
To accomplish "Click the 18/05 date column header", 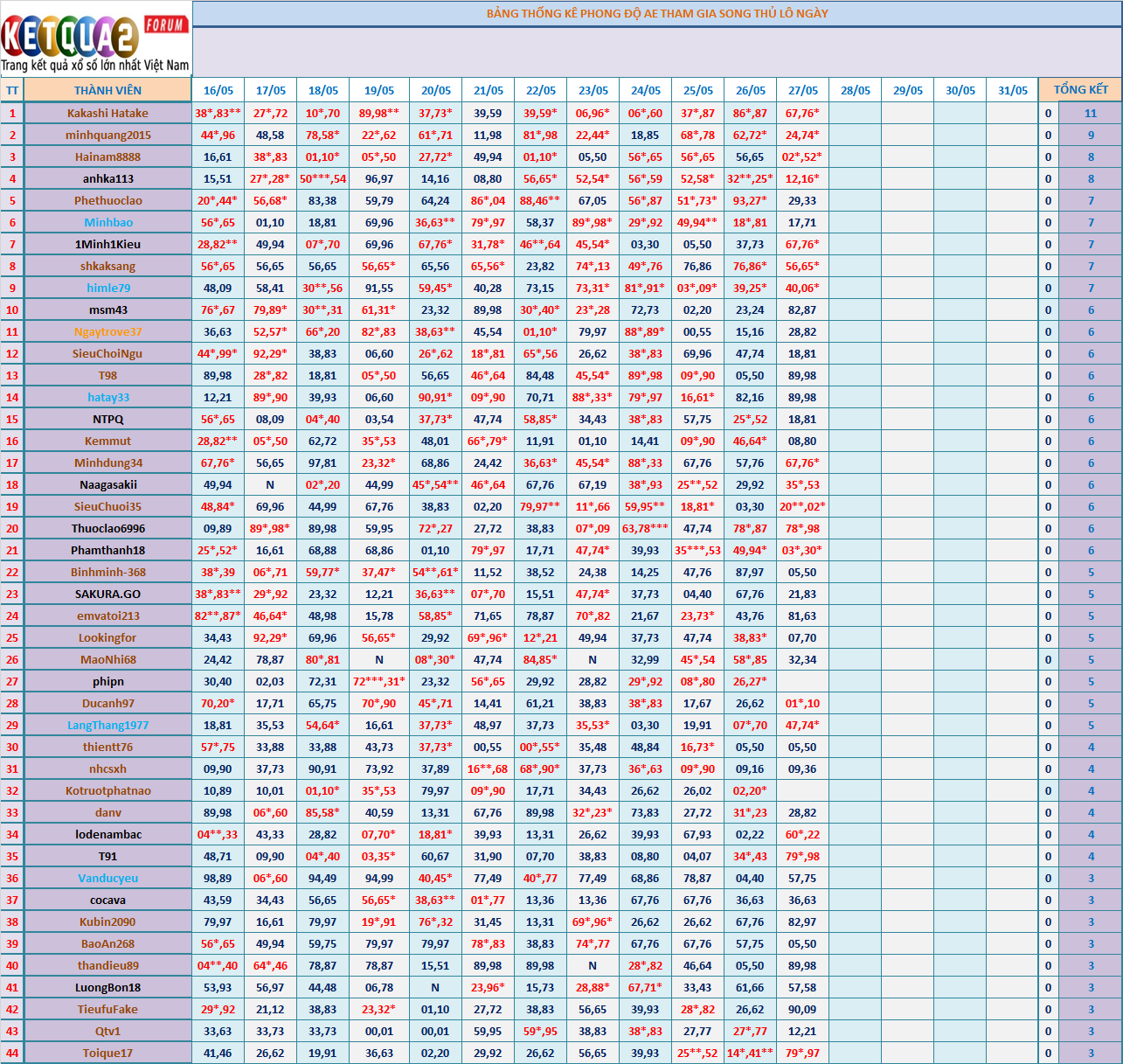I will pyautogui.click(x=322, y=90).
